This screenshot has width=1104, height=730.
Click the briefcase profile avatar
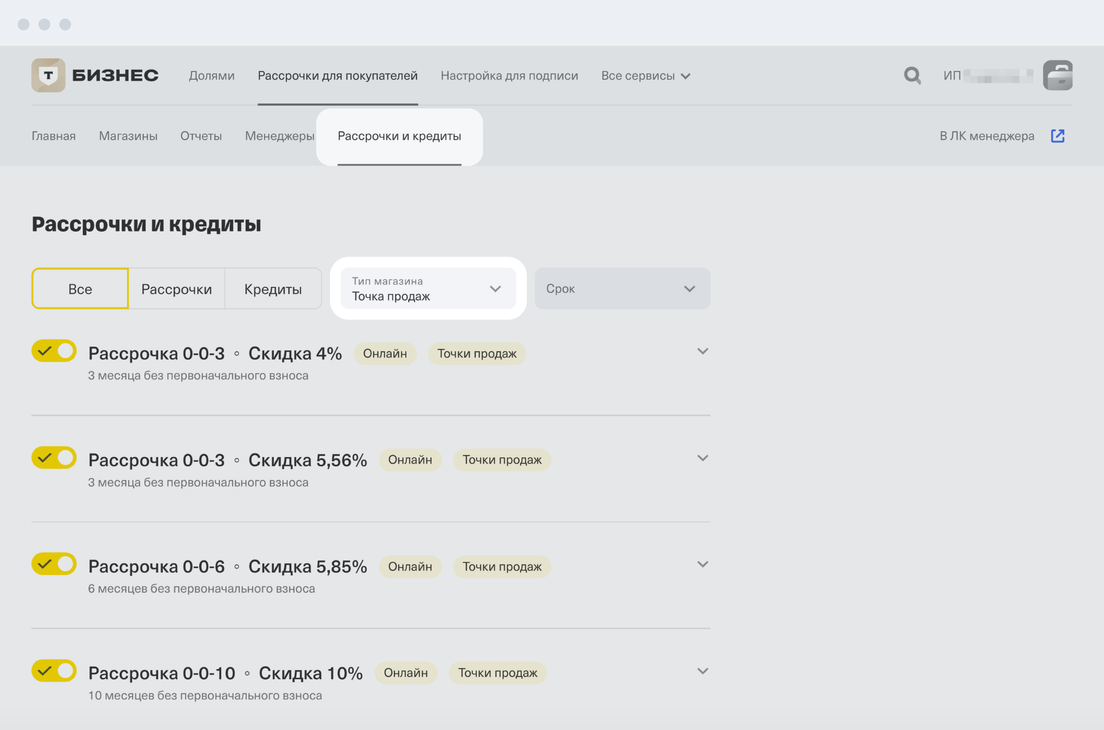tap(1057, 76)
